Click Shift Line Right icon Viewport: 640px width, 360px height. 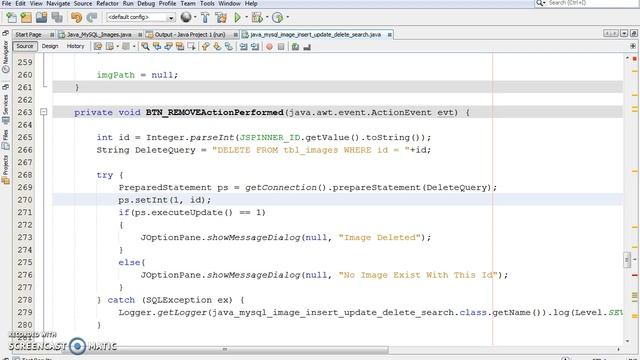coord(255,47)
